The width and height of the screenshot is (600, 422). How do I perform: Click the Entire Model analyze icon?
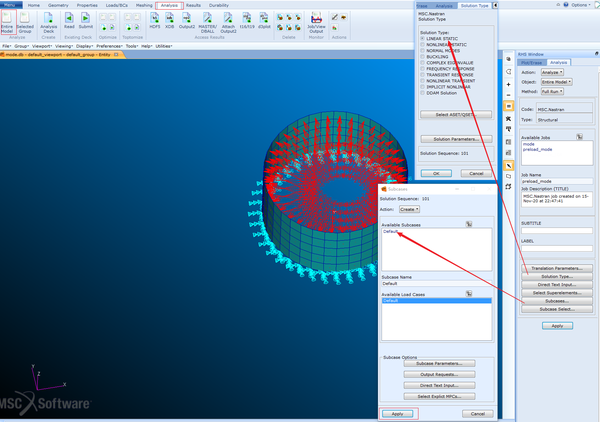point(8,22)
